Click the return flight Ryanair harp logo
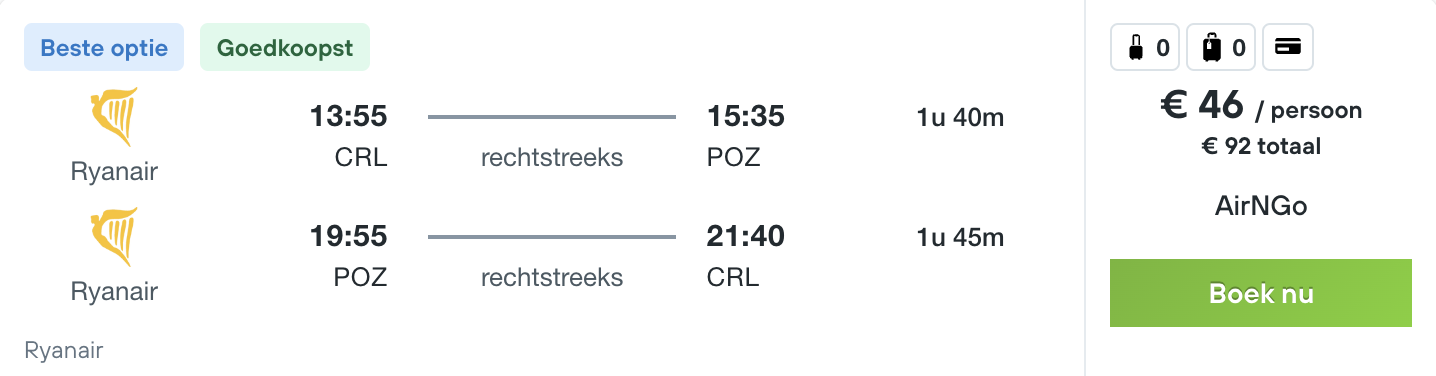The width and height of the screenshot is (1436, 376). pos(114,238)
